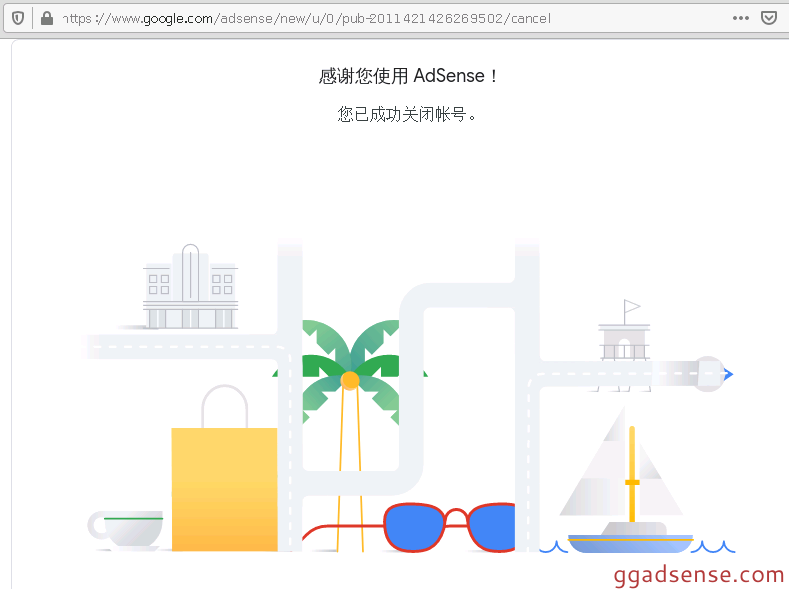Click the tracking protection shield icon
Image resolution: width=789 pixels, height=589 pixels.
click(18, 19)
